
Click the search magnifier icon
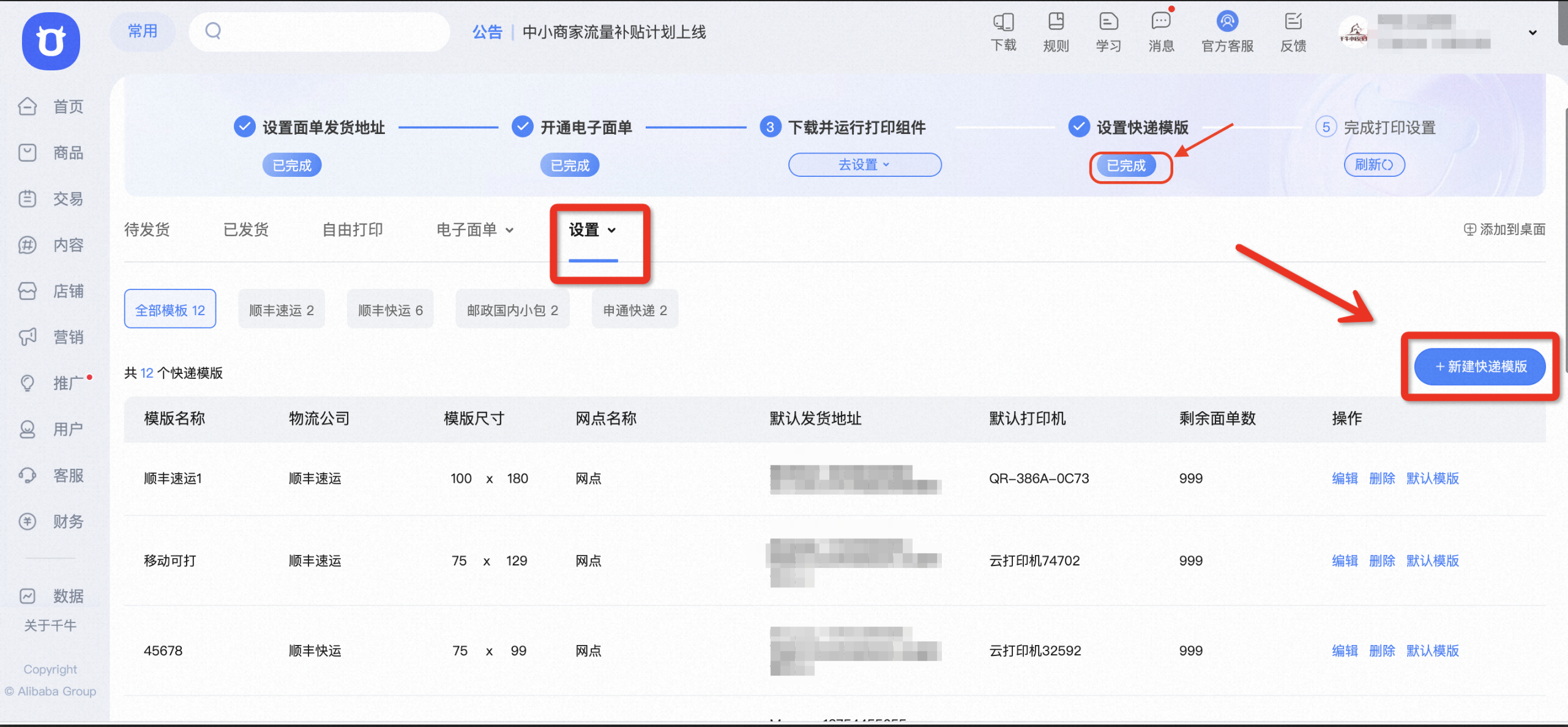(213, 31)
